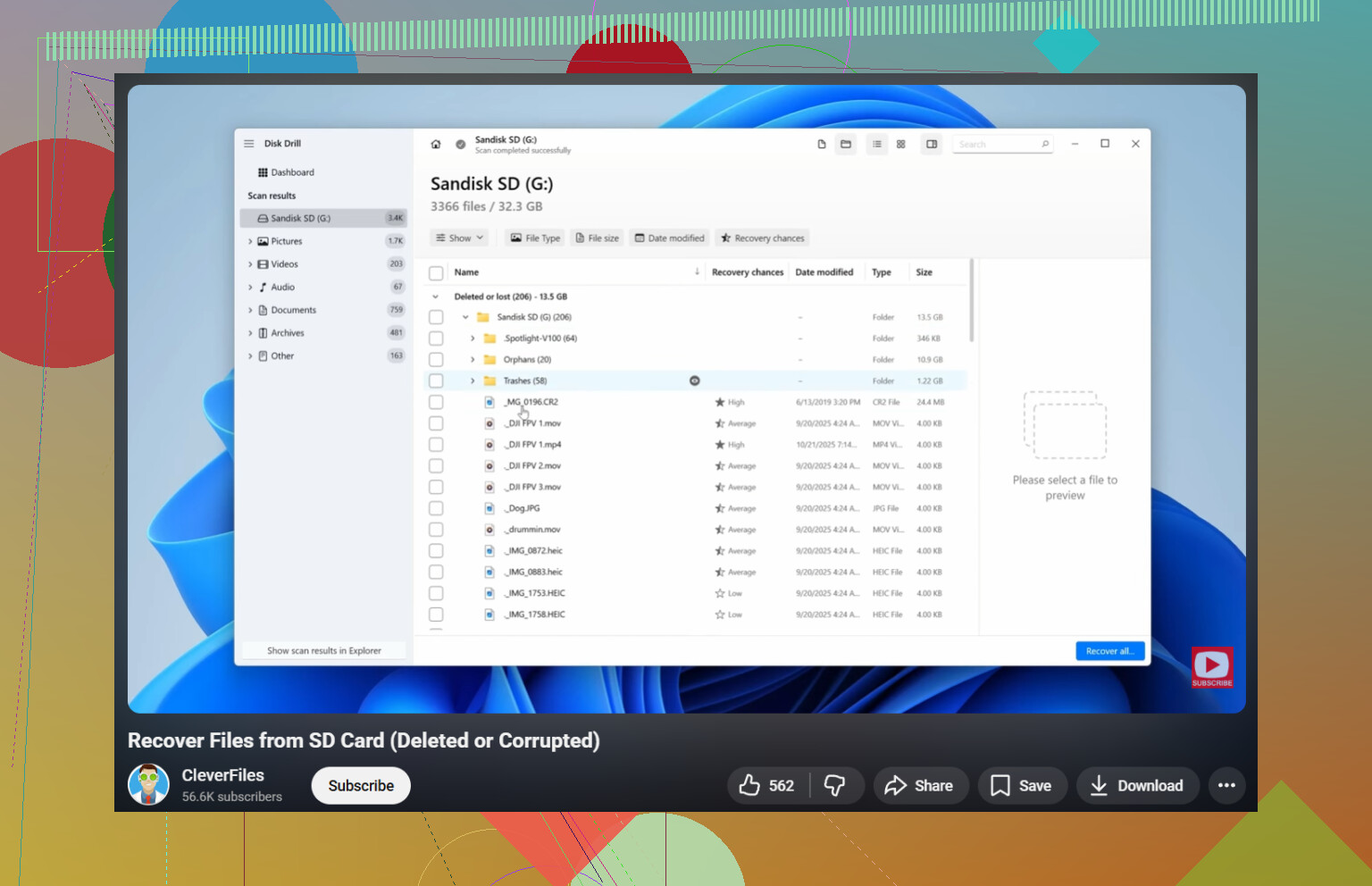1372x886 pixels.
Task: Click the file icon of _MG_0196.CR2
Action: (x=489, y=402)
